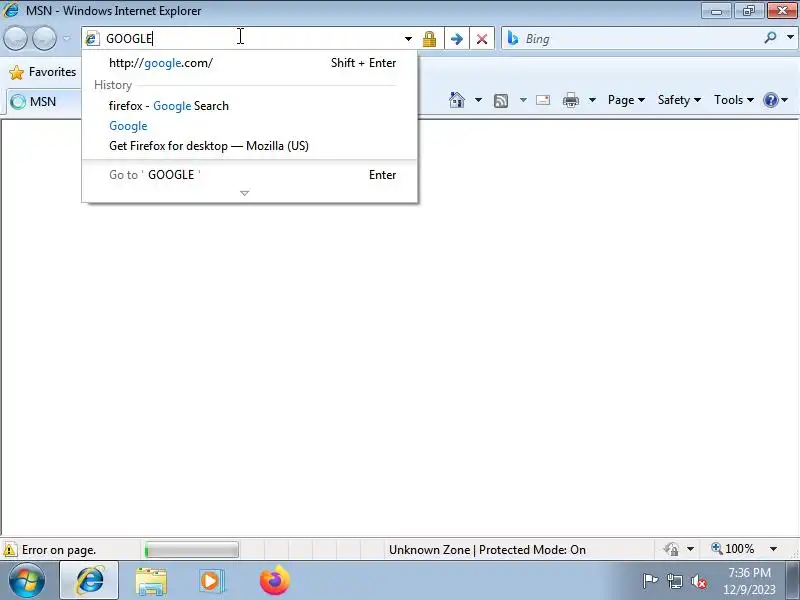800x600 pixels.
Task: Launch Windows Media Player from taskbar
Action: (212, 581)
